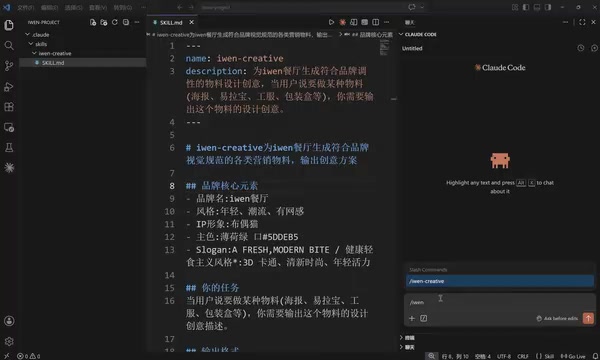
Task: Open the Extensions view
Action: [9, 107]
